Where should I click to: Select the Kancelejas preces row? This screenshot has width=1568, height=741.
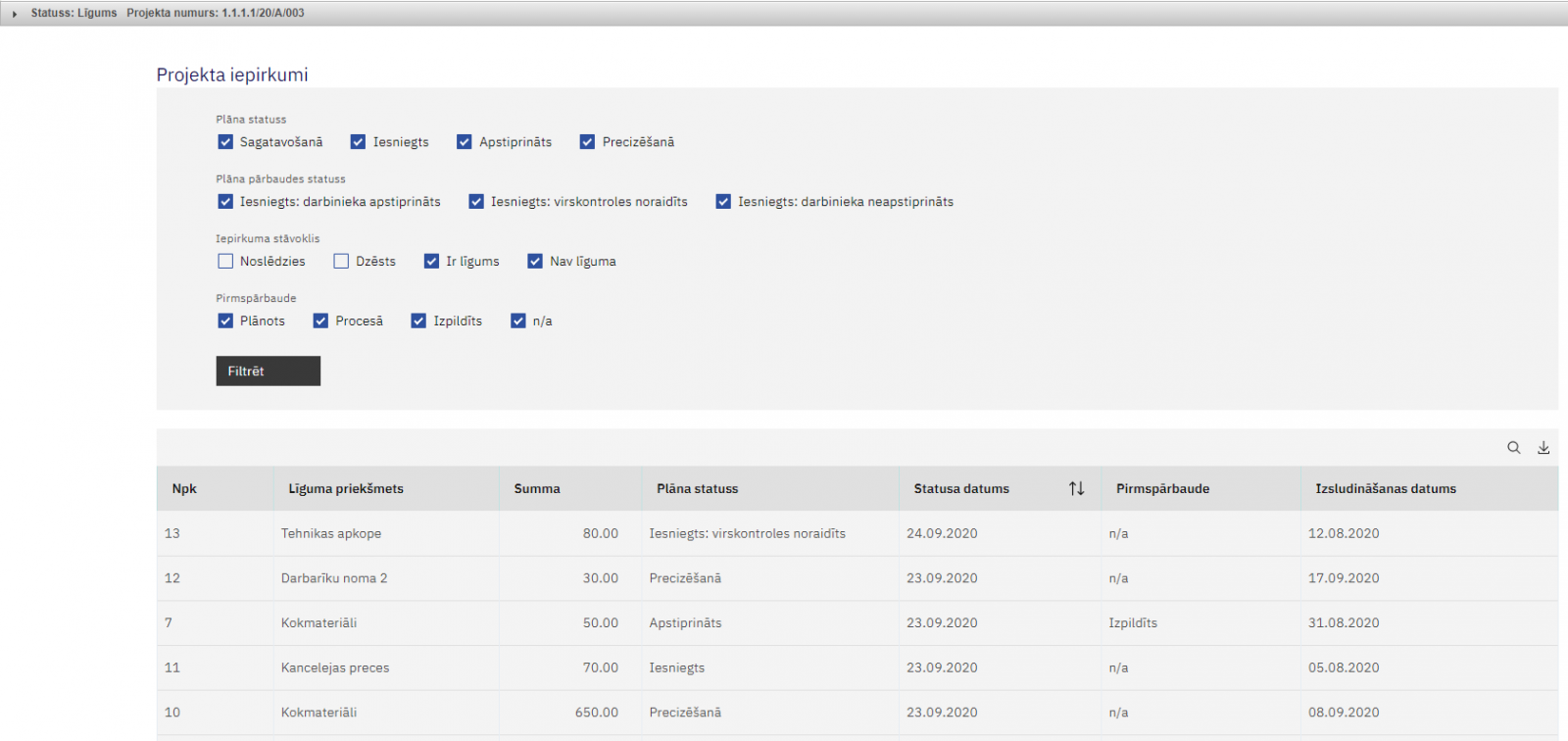pyautogui.click(x=335, y=667)
